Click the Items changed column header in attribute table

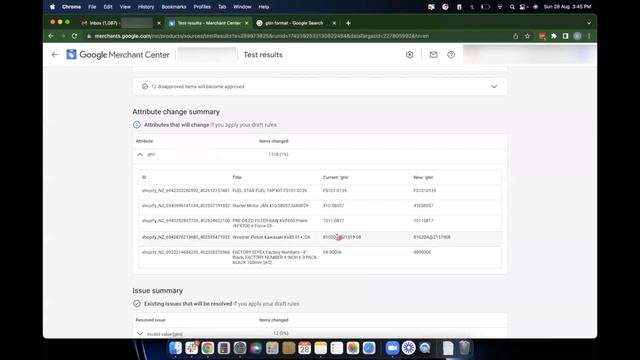273,141
